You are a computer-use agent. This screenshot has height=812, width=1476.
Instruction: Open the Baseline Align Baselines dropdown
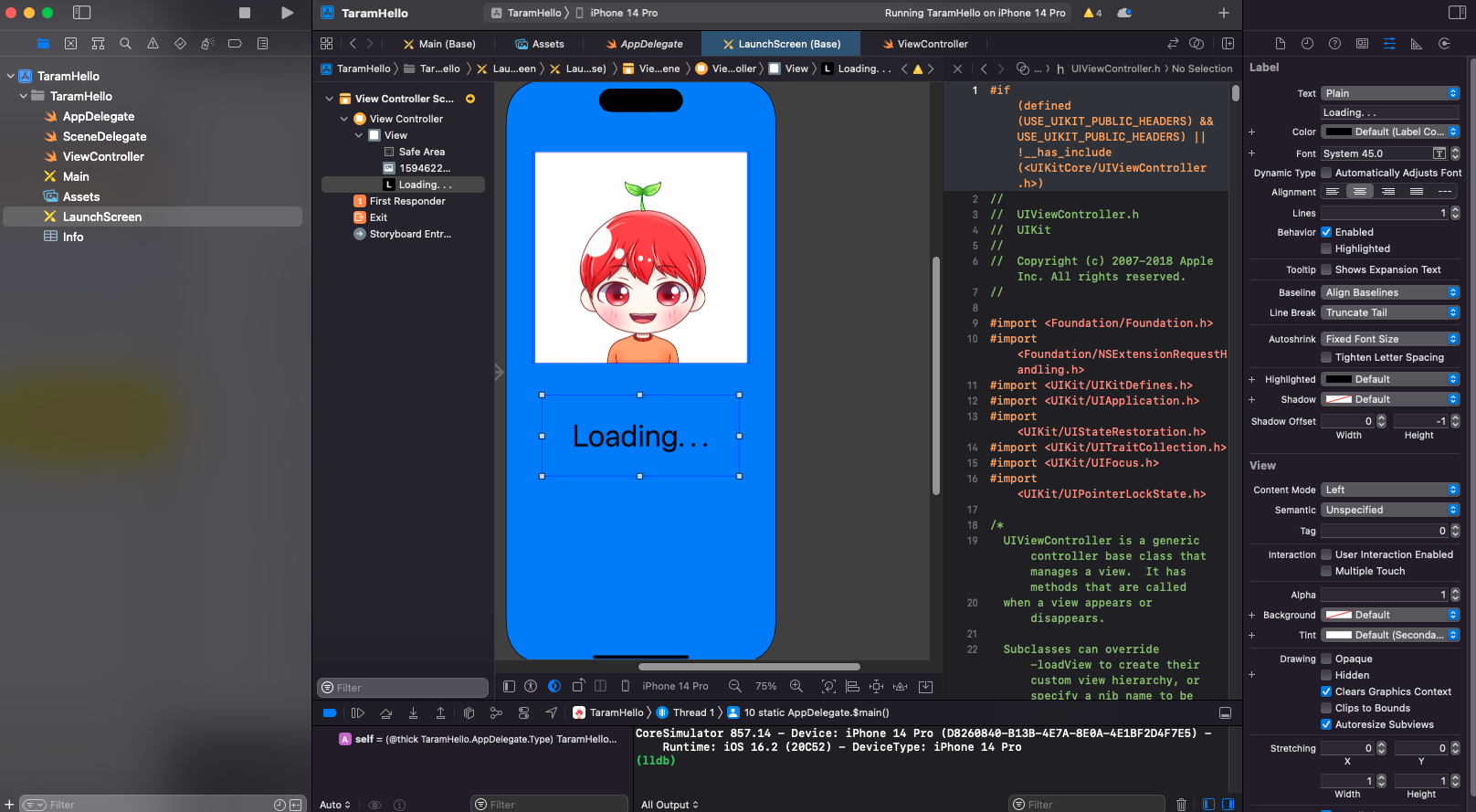point(1390,292)
